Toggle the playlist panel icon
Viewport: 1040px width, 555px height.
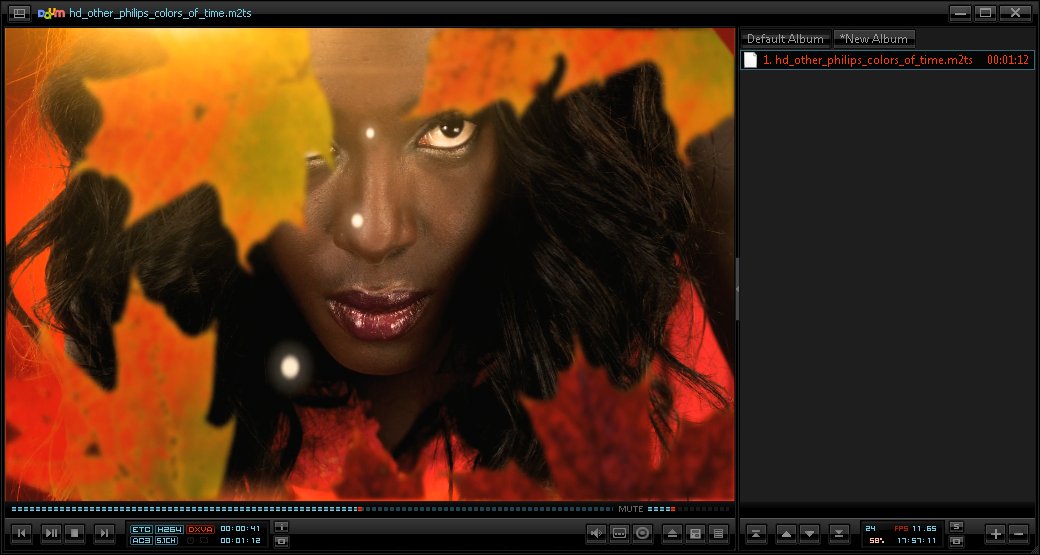[x=718, y=534]
